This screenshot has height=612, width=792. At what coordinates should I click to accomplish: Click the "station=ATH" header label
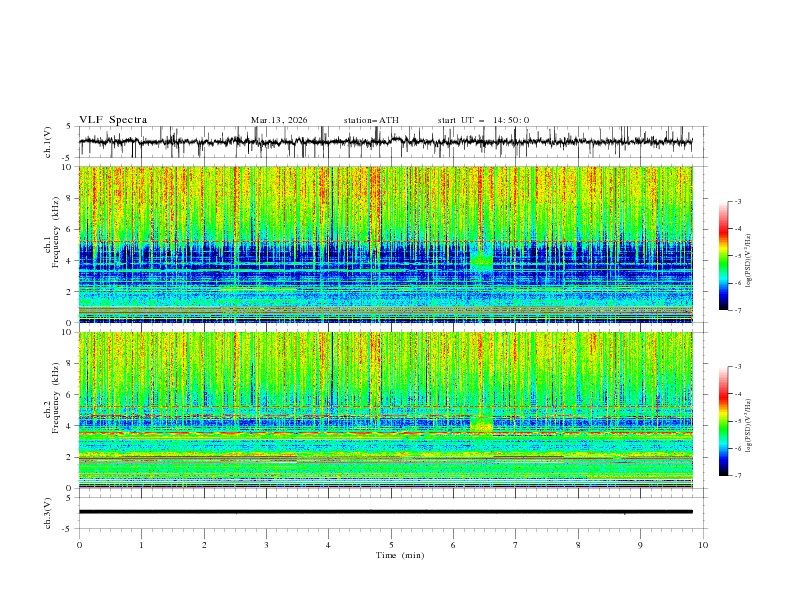[371, 120]
